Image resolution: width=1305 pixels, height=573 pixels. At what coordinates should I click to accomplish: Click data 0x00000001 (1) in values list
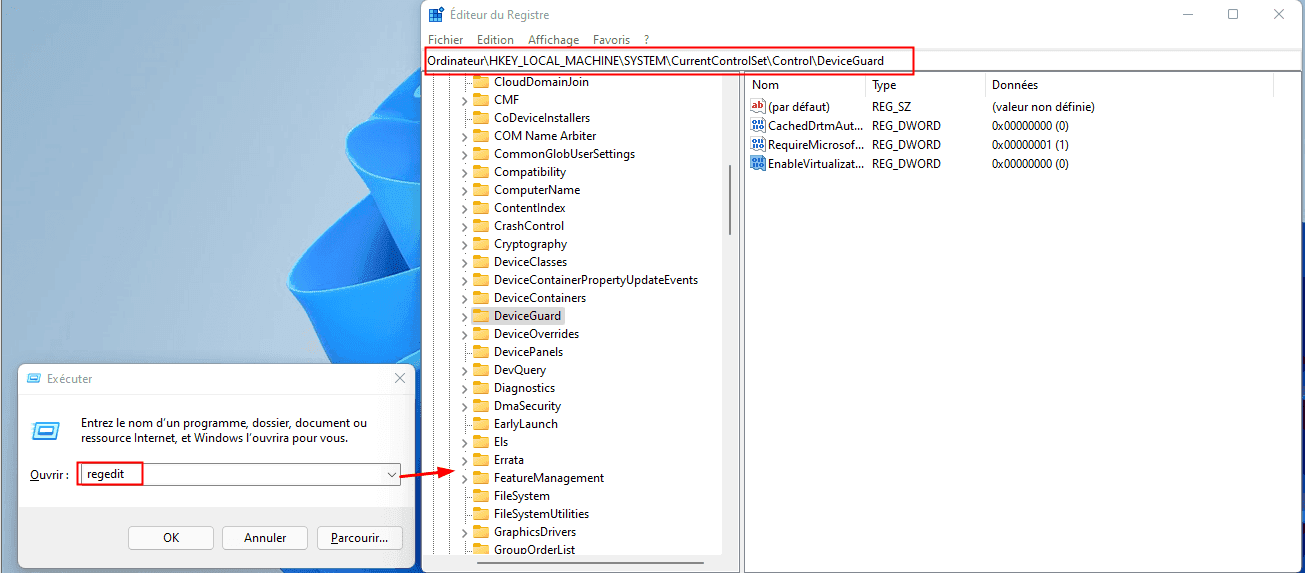[1030, 144]
